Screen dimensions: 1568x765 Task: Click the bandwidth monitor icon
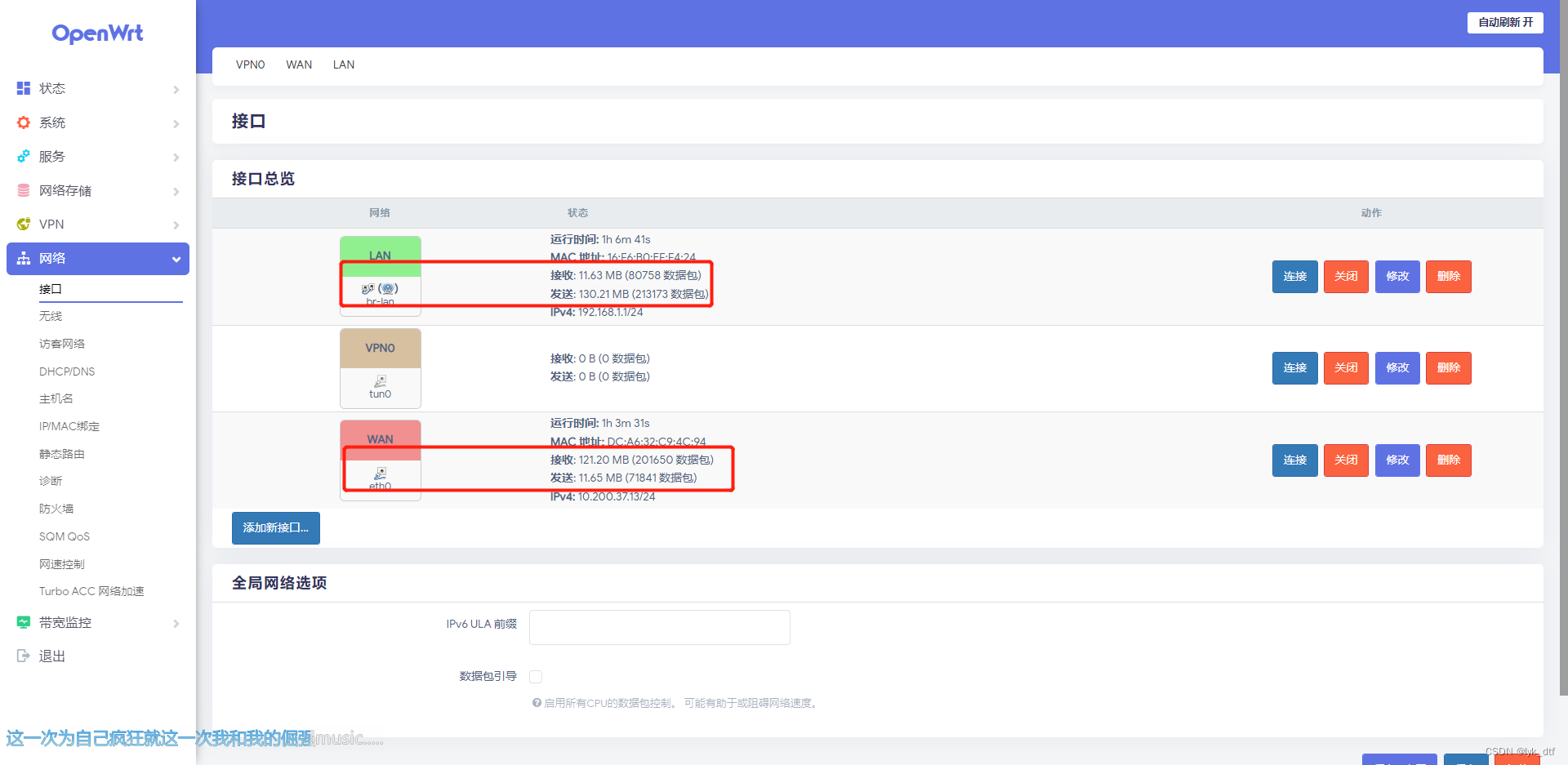coord(24,622)
